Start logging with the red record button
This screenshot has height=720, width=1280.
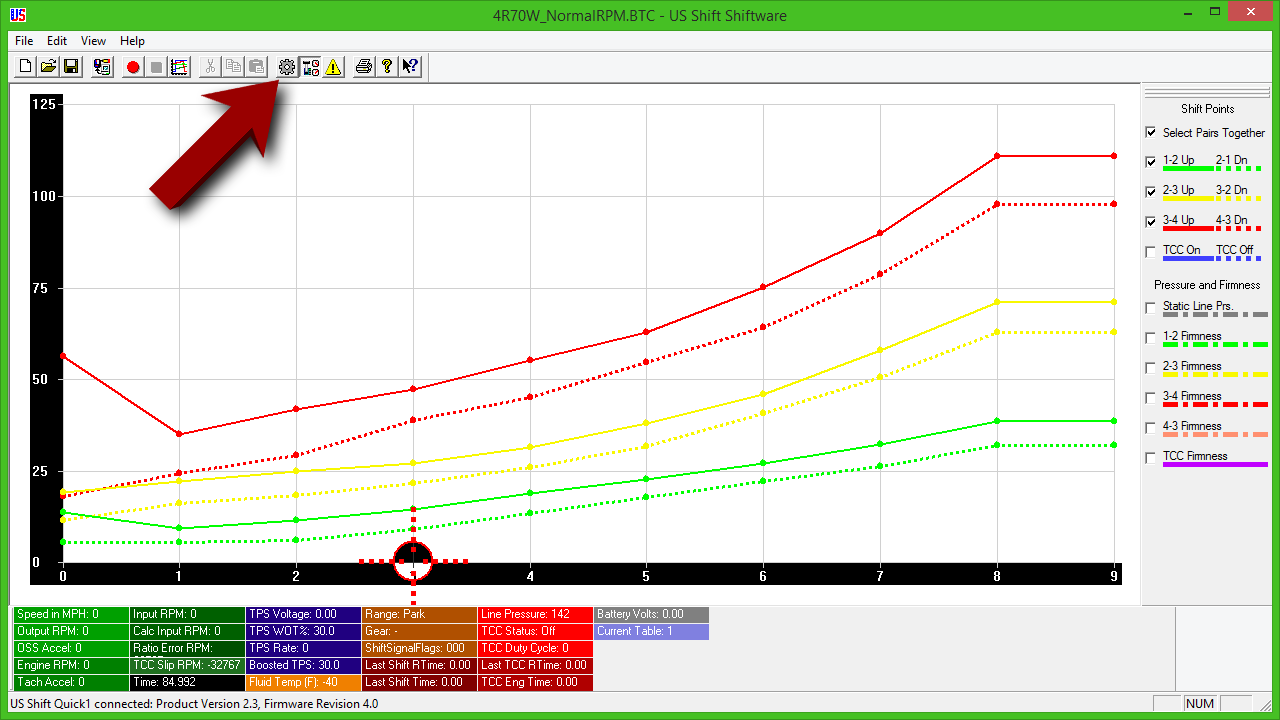(133, 67)
